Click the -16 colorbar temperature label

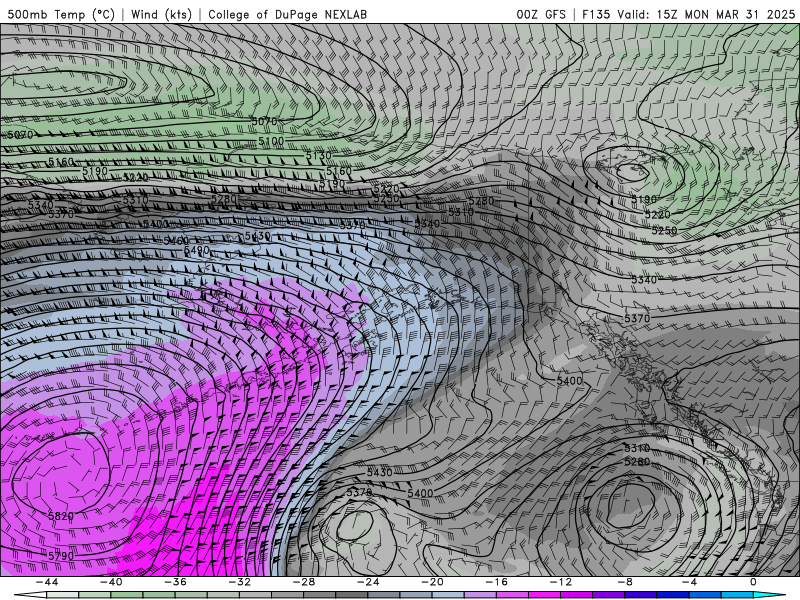click(496, 582)
